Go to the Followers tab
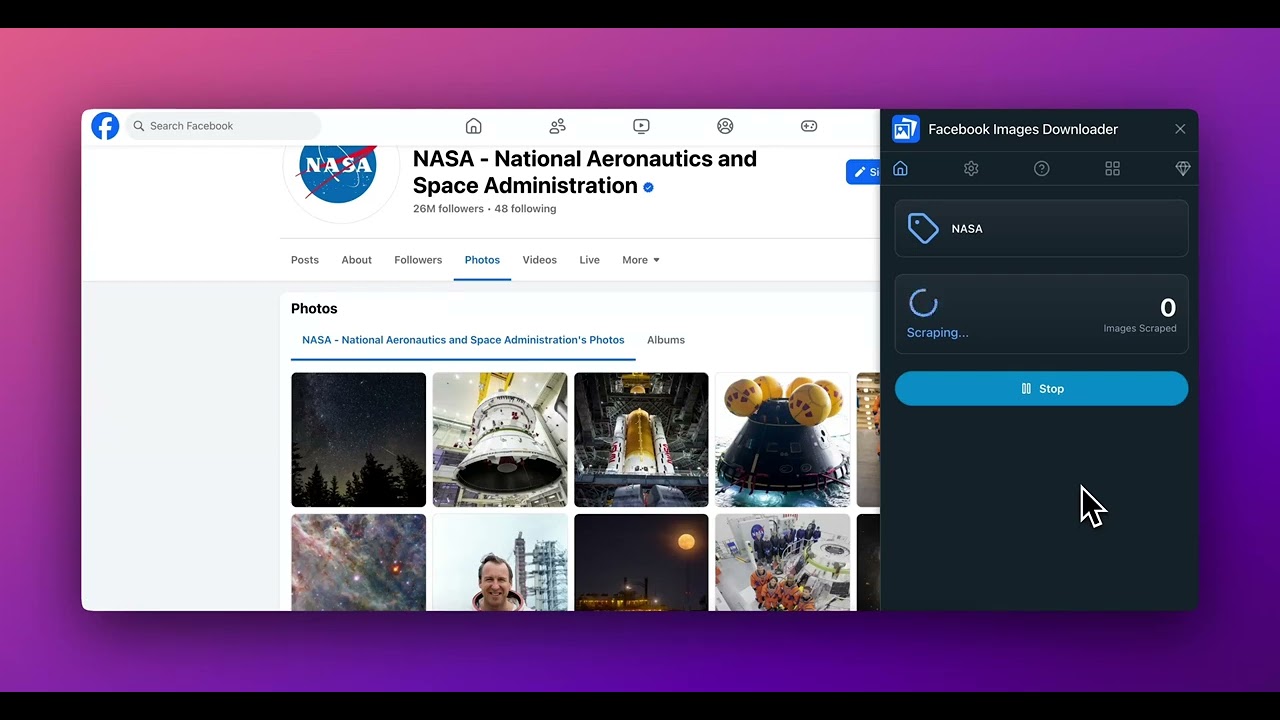The width and height of the screenshot is (1280, 720). (x=418, y=260)
